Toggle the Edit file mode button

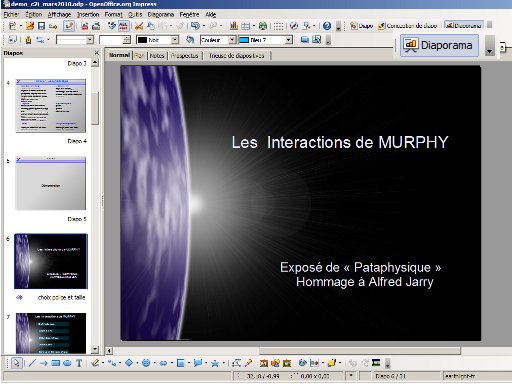(x=69, y=26)
